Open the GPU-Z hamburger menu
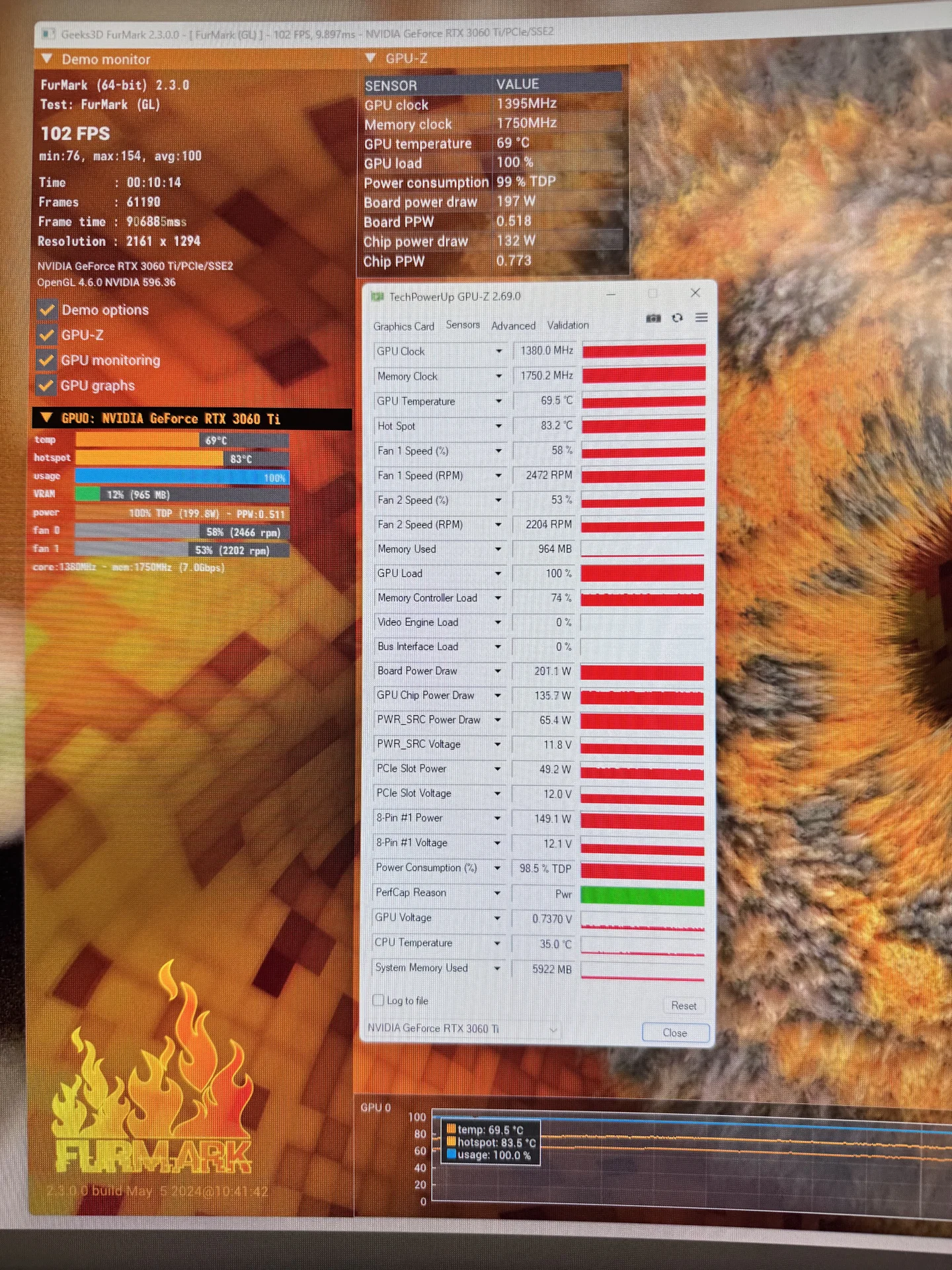 point(701,318)
